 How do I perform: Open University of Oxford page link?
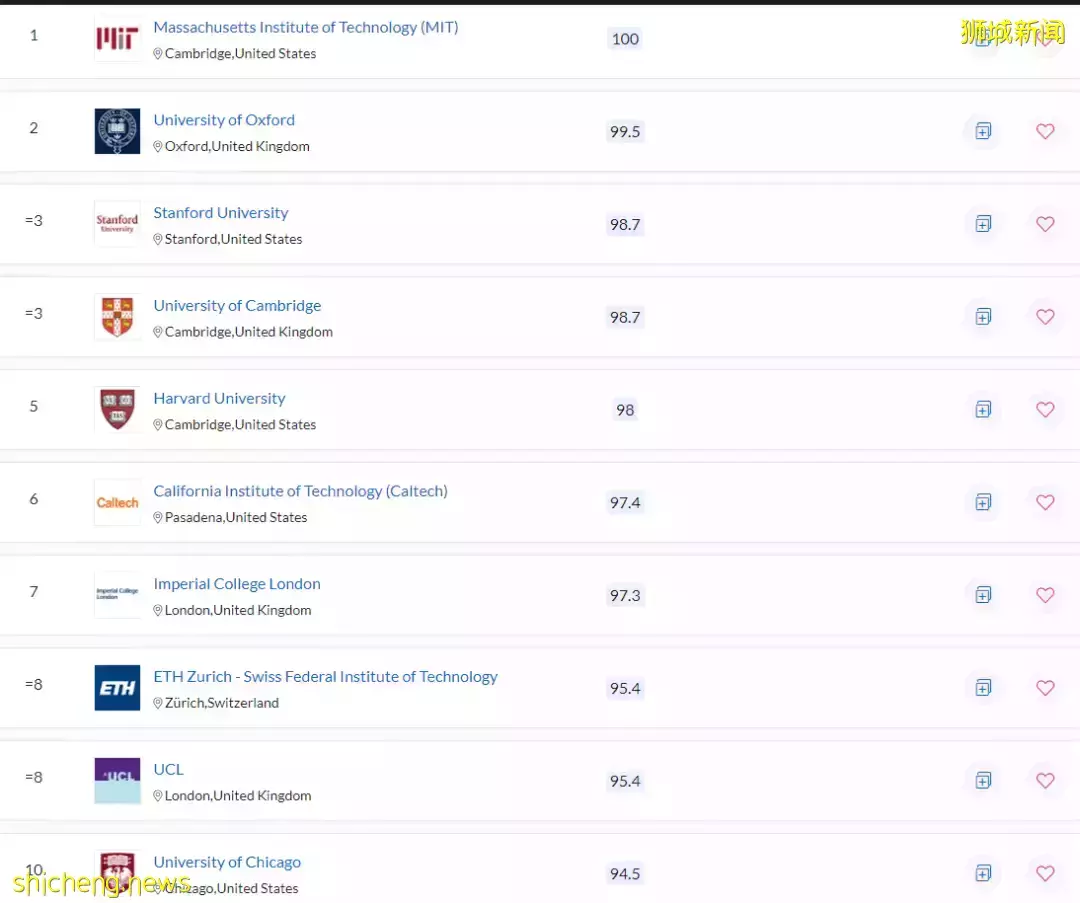(224, 120)
